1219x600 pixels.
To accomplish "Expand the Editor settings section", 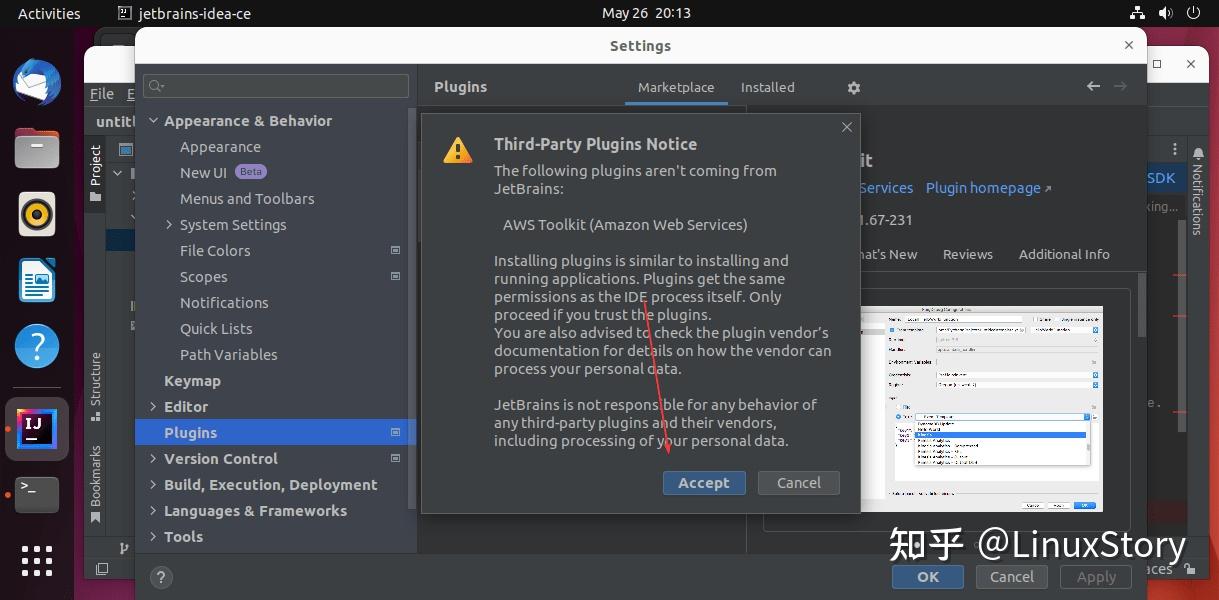I will click(151, 406).
